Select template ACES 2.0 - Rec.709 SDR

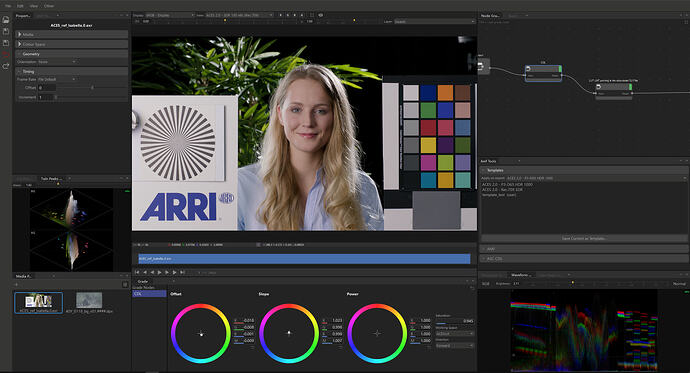click(502, 190)
